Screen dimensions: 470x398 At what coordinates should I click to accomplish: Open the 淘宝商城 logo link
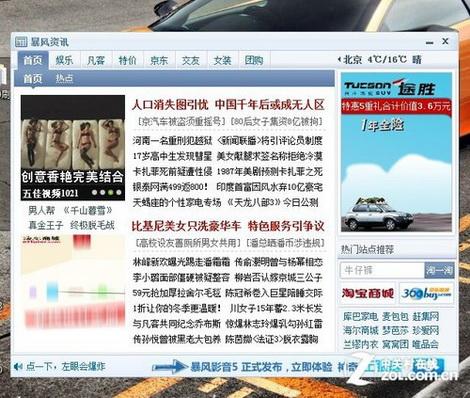tap(367, 293)
